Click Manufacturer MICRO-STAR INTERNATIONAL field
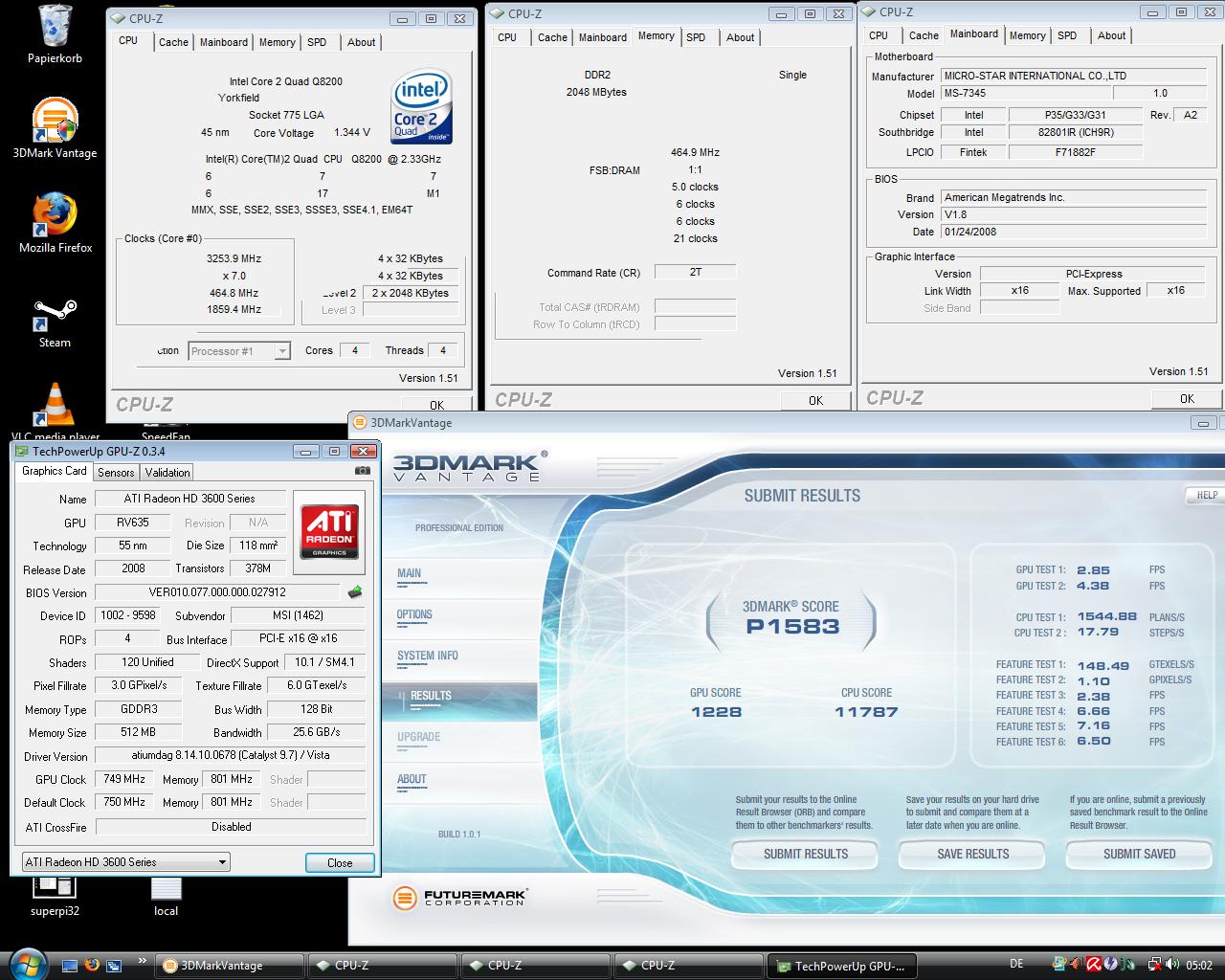Viewport: 1225px width, 980px height. click(1074, 76)
